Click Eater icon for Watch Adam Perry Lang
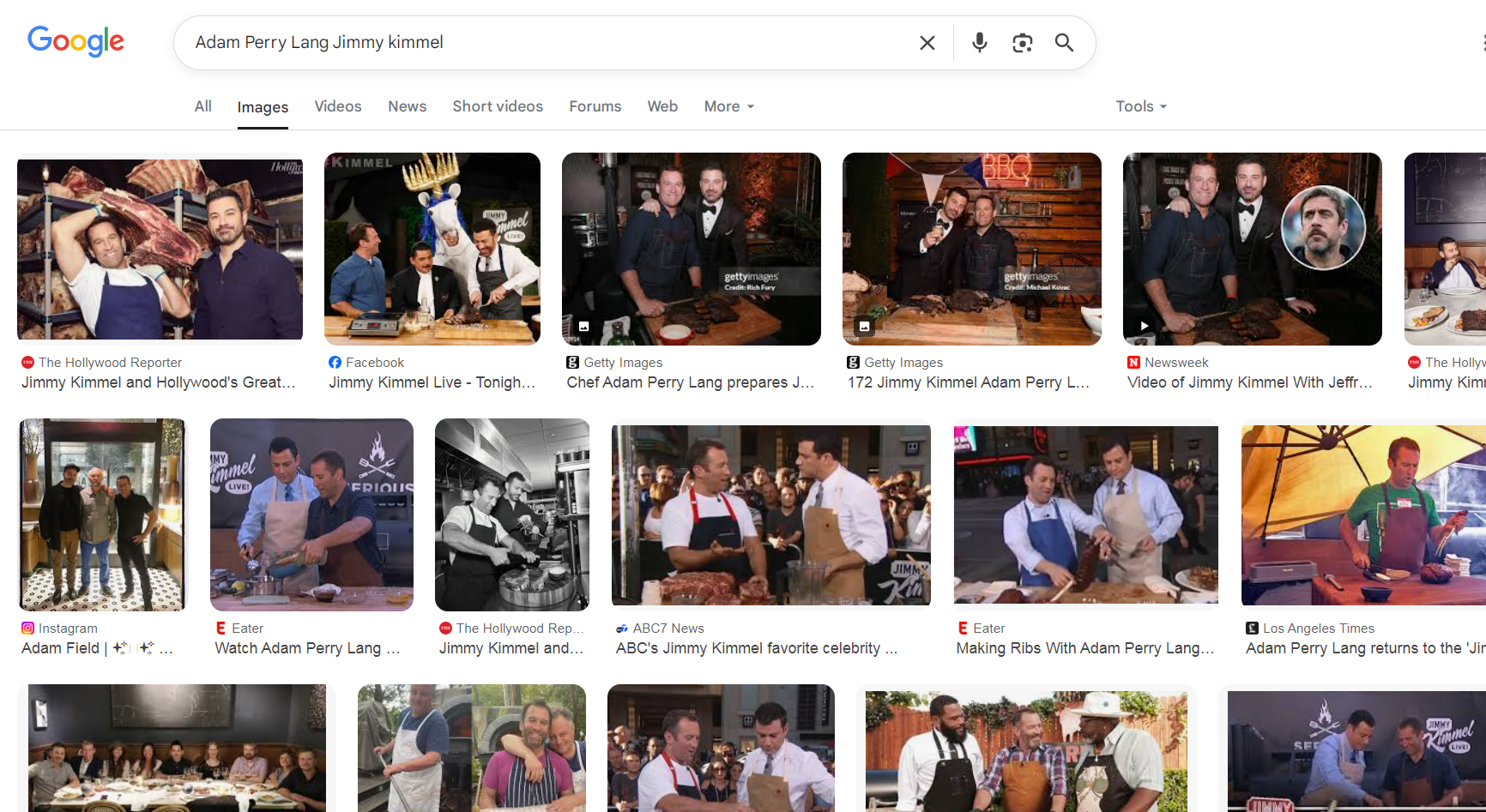This screenshot has height=812, width=1486. 220,629
